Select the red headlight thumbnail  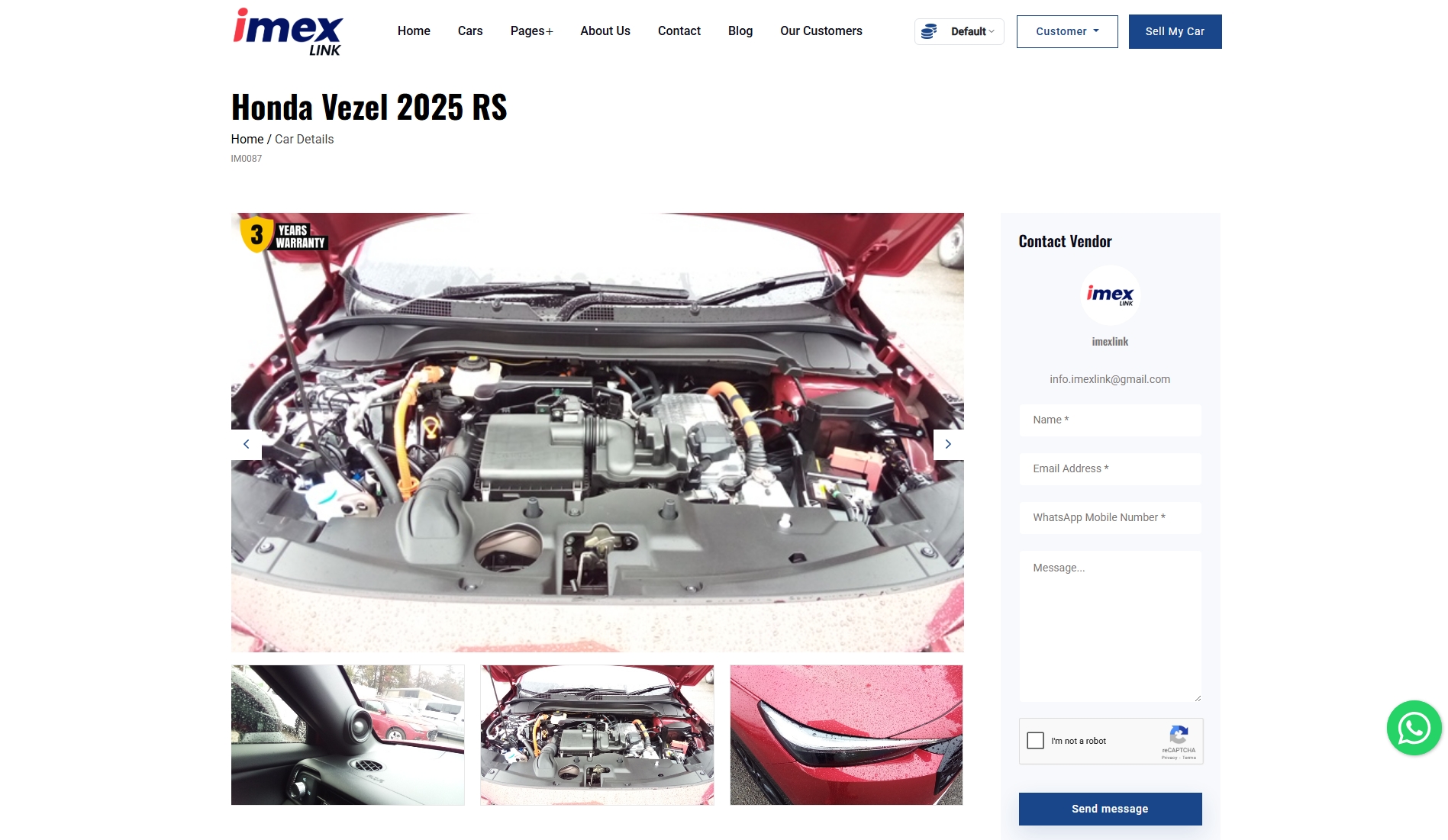[846, 735]
